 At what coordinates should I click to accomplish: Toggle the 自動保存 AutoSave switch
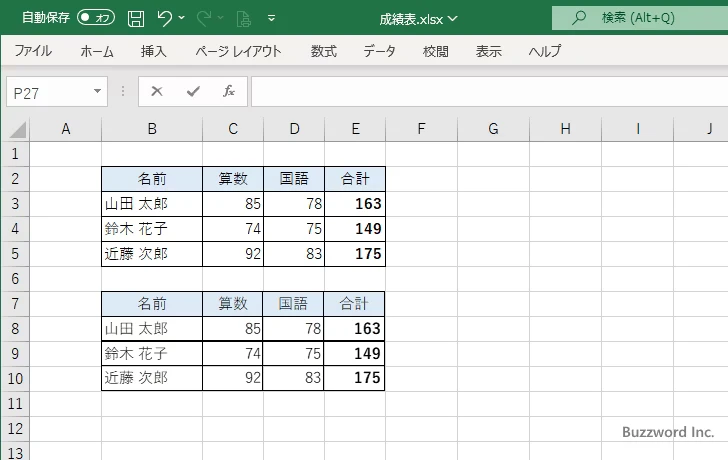click(x=96, y=18)
